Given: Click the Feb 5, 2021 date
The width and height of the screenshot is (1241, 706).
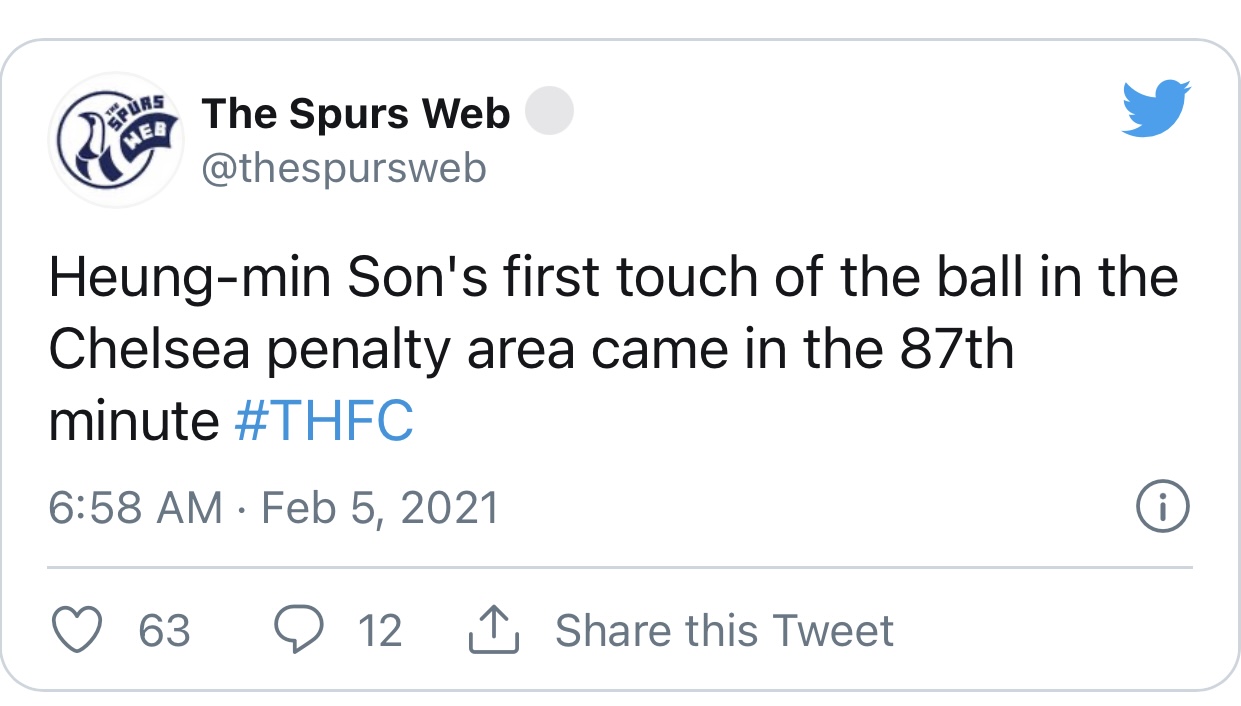Looking at the screenshot, I should coord(380,508).
